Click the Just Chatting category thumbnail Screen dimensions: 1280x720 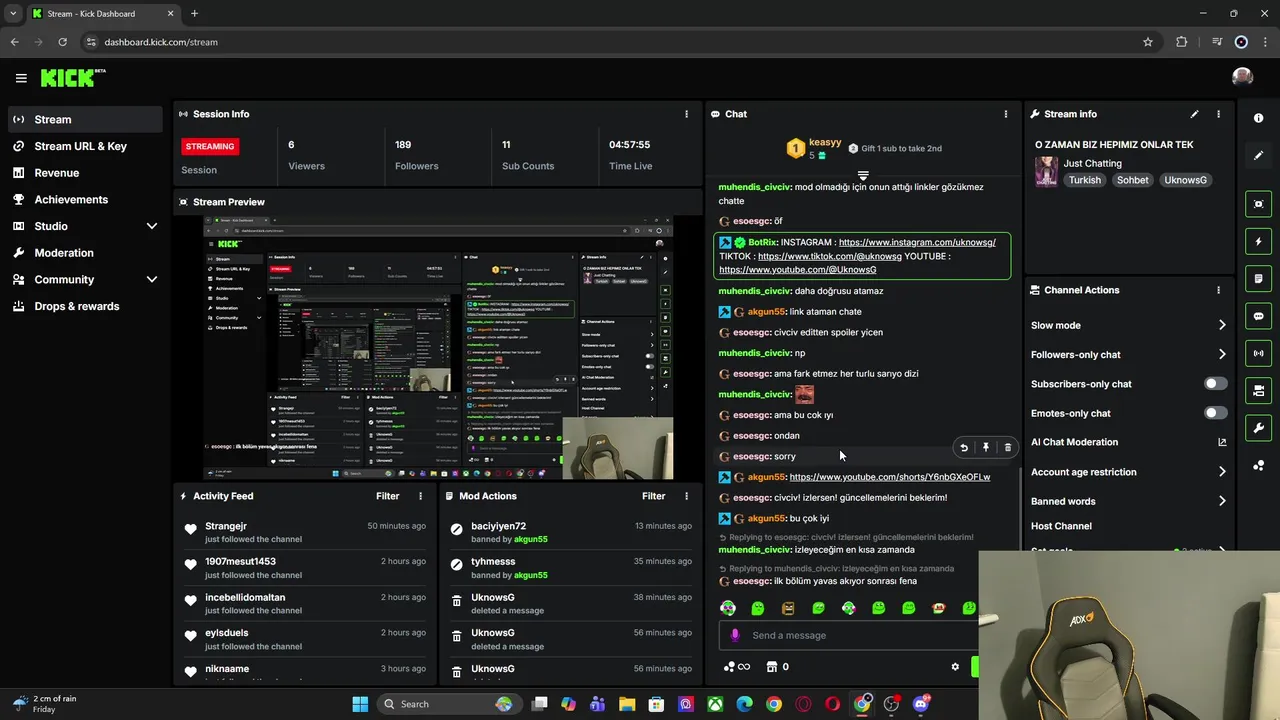[1046, 171]
